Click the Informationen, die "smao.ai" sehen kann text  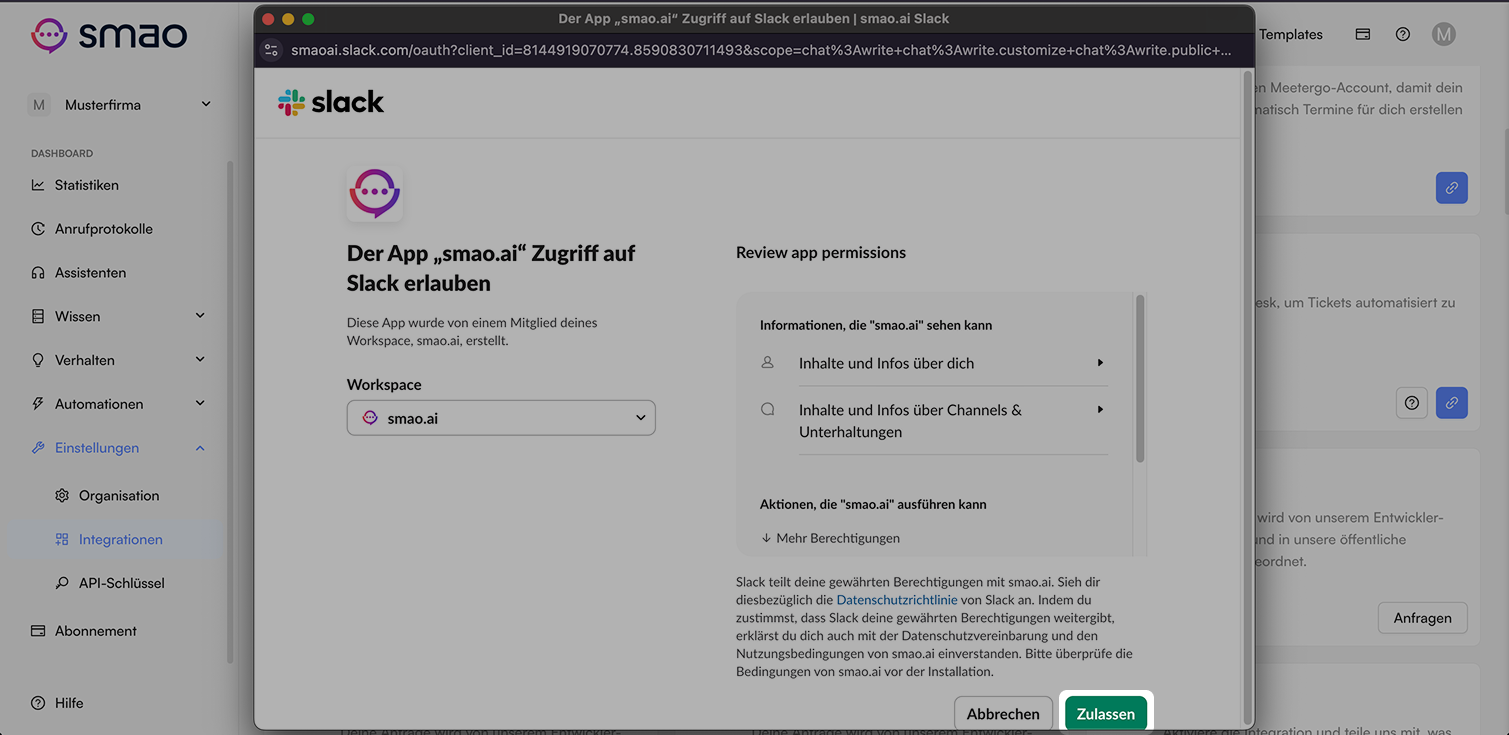(876, 325)
